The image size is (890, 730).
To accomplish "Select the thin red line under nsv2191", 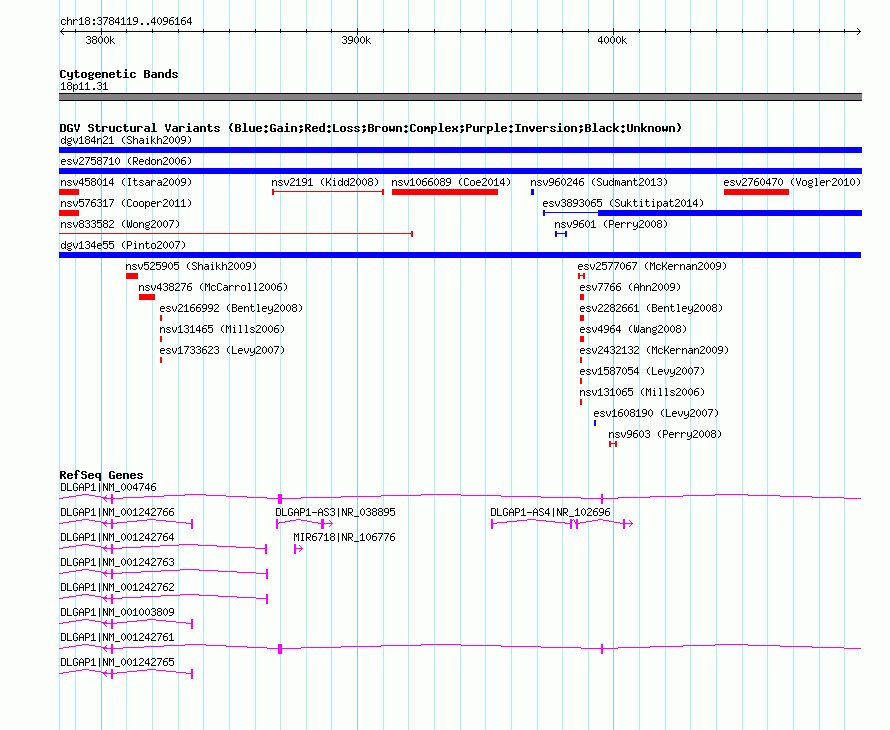I will tap(328, 192).
